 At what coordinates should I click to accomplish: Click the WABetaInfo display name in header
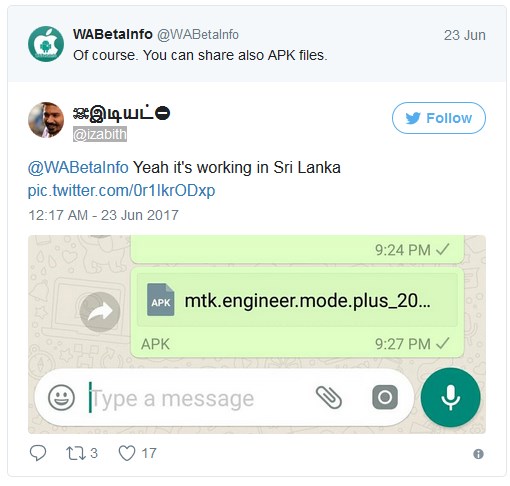click(x=113, y=34)
